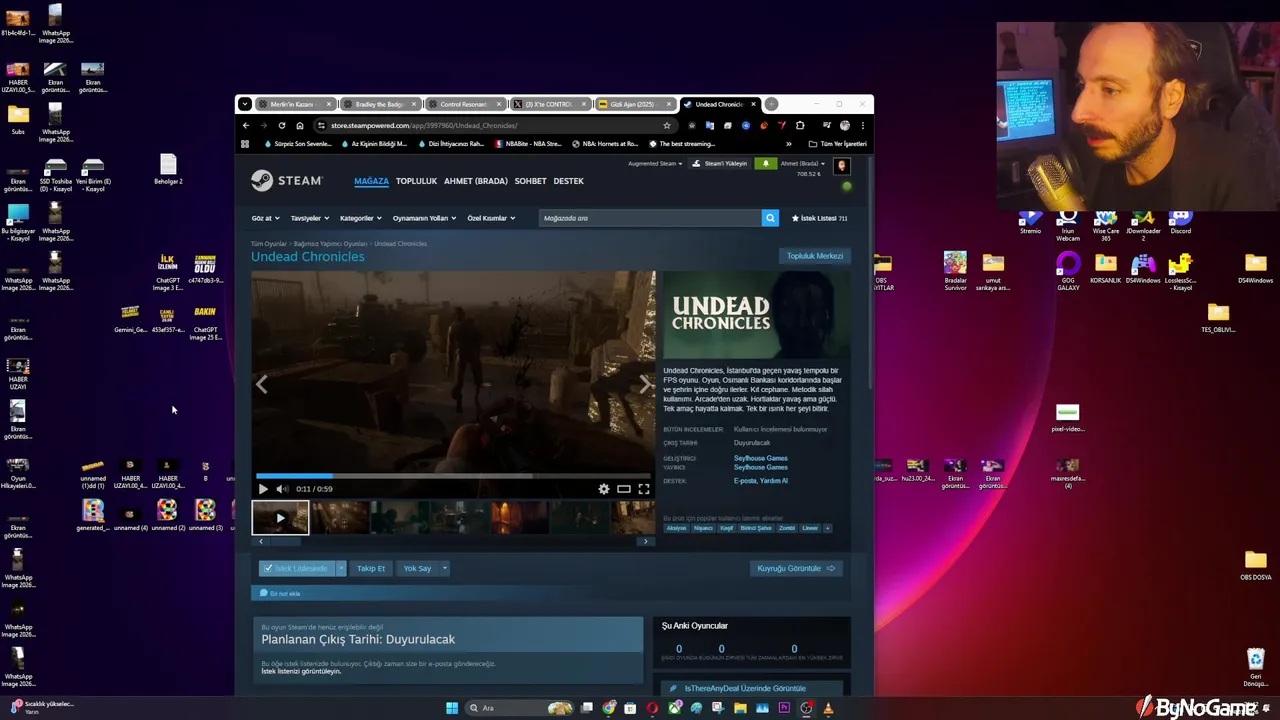Expand the Göz at dropdown

(x=265, y=218)
